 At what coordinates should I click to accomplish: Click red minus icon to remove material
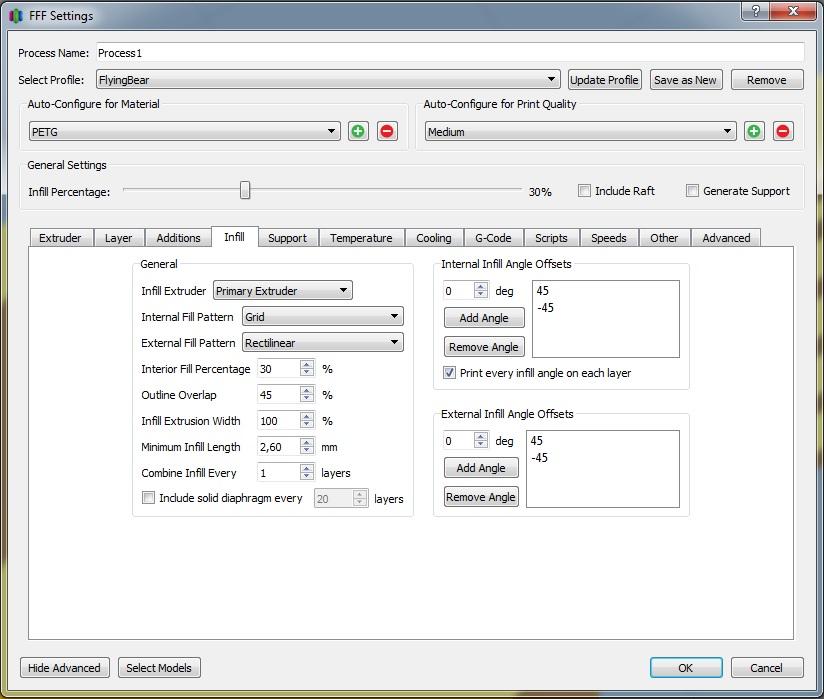click(387, 131)
